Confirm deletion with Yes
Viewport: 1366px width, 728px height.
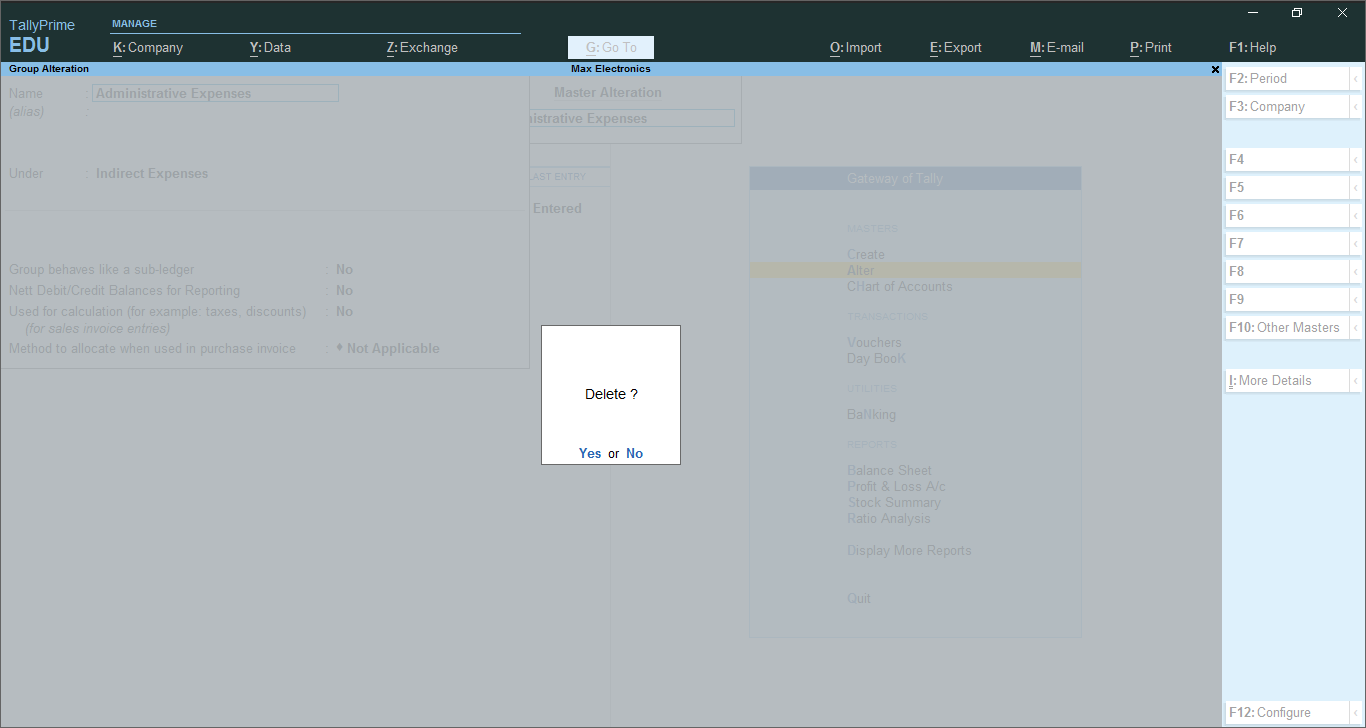click(590, 453)
